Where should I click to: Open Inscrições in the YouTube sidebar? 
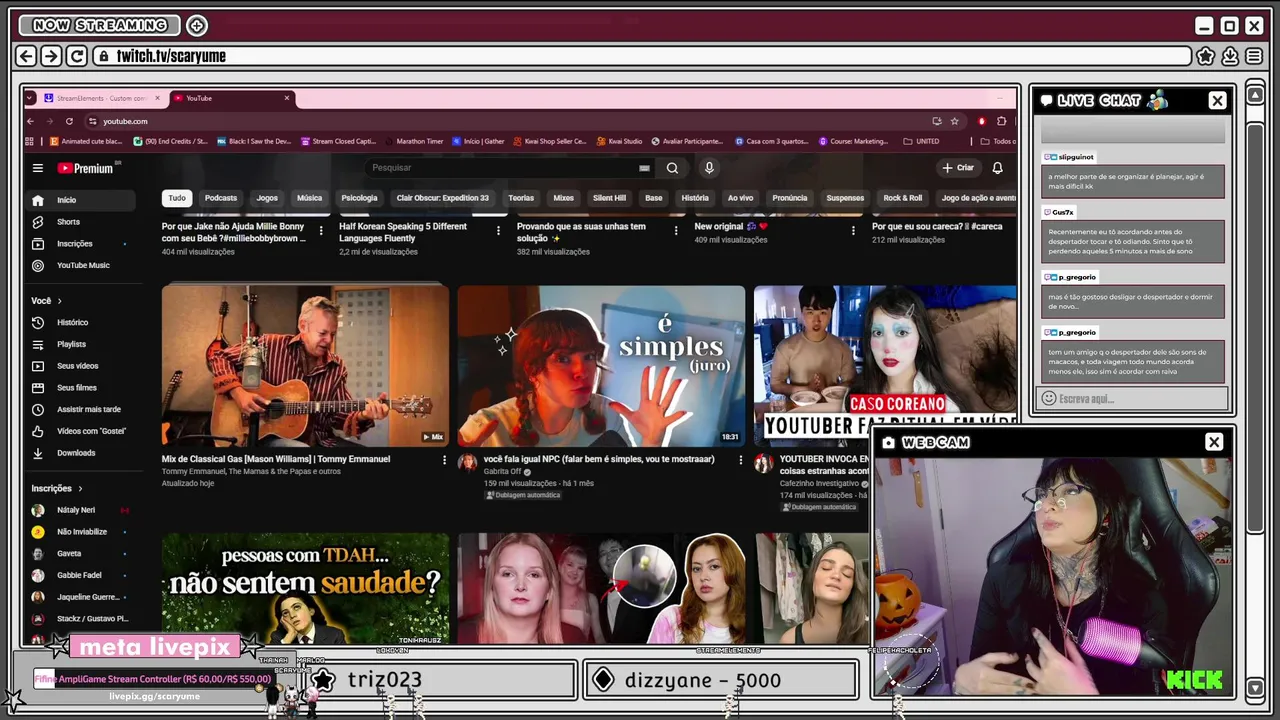pyautogui.click(x=80, y=244)
